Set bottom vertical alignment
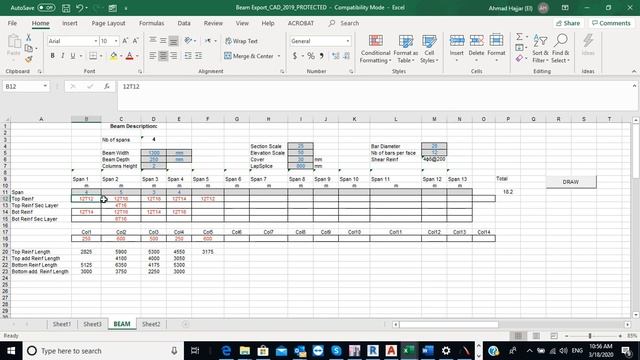Screen dimensions: 640x360 click(173, 41)
